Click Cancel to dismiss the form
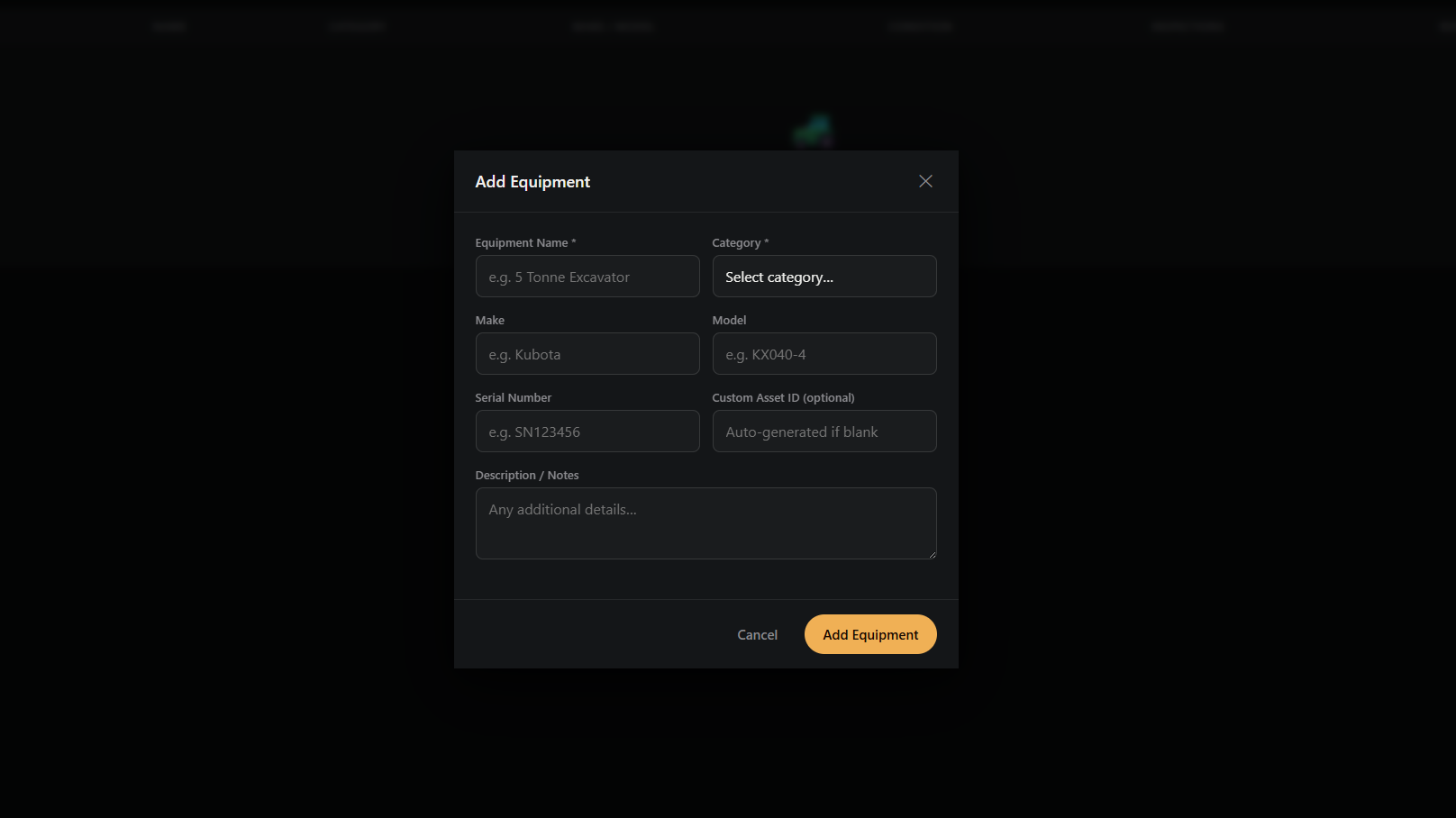The width and height of the screenshot is (1456, 818). (x=757, y=634)
